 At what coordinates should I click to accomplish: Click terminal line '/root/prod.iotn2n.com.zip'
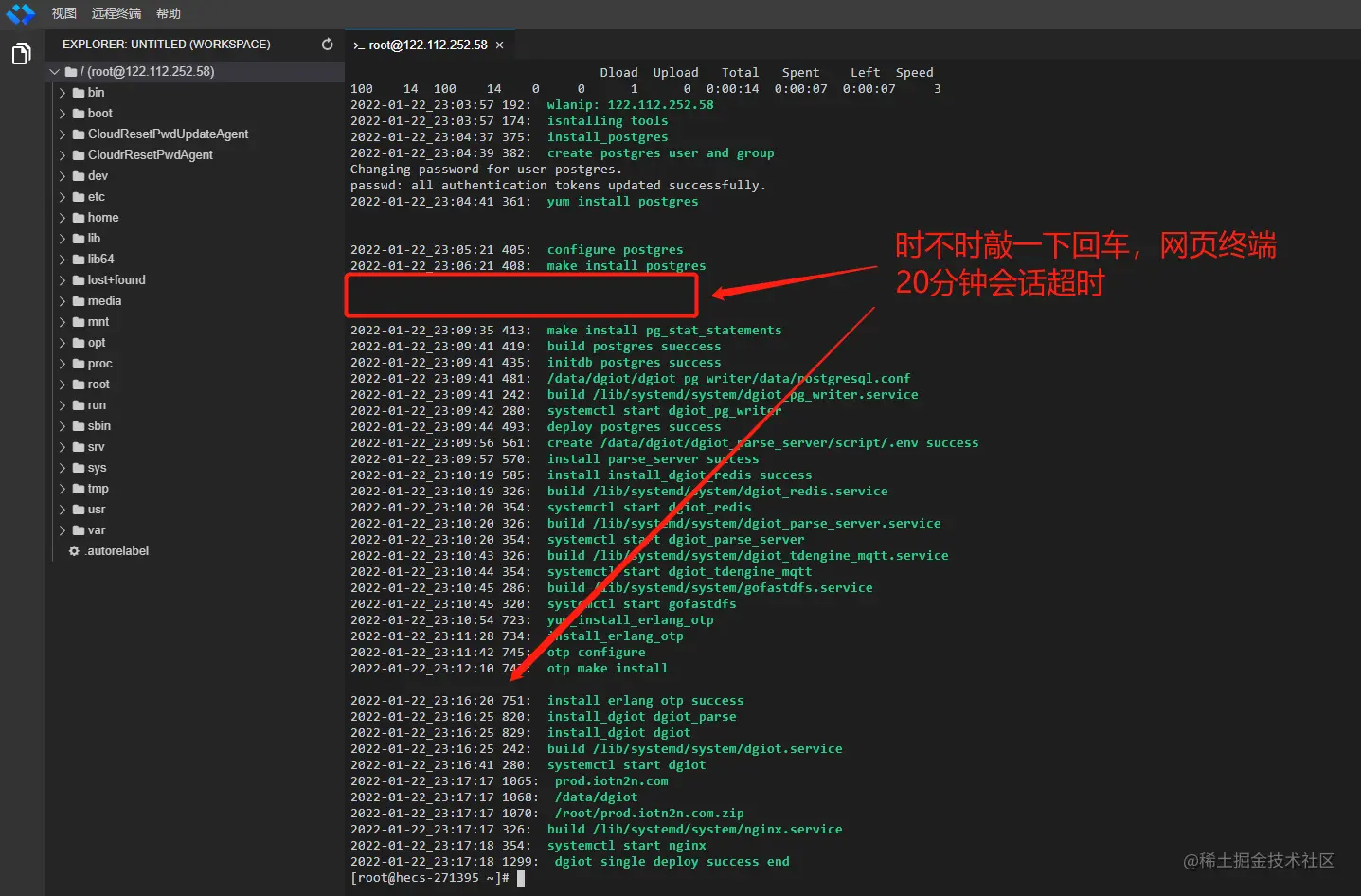click(649, 814)
